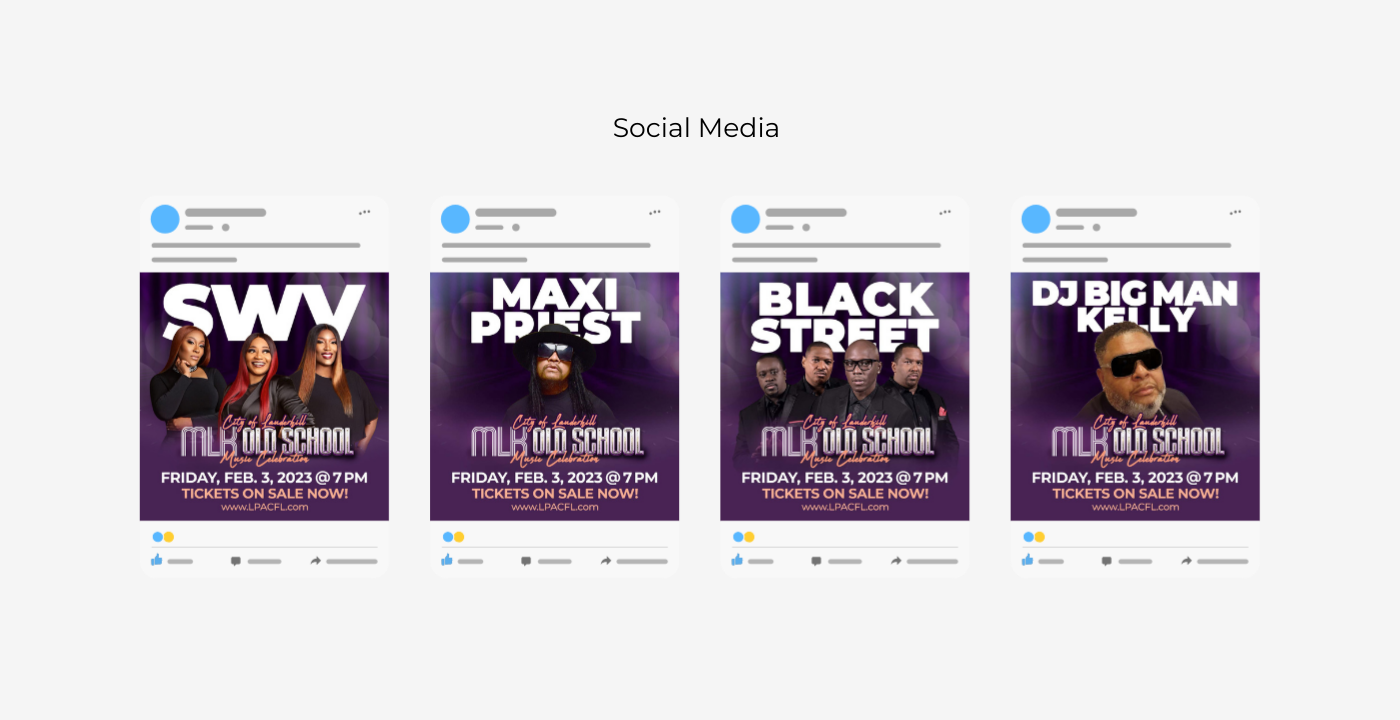Click the Social Media heading text
This screenshot has width=1400, height=720.
(696, 128)
